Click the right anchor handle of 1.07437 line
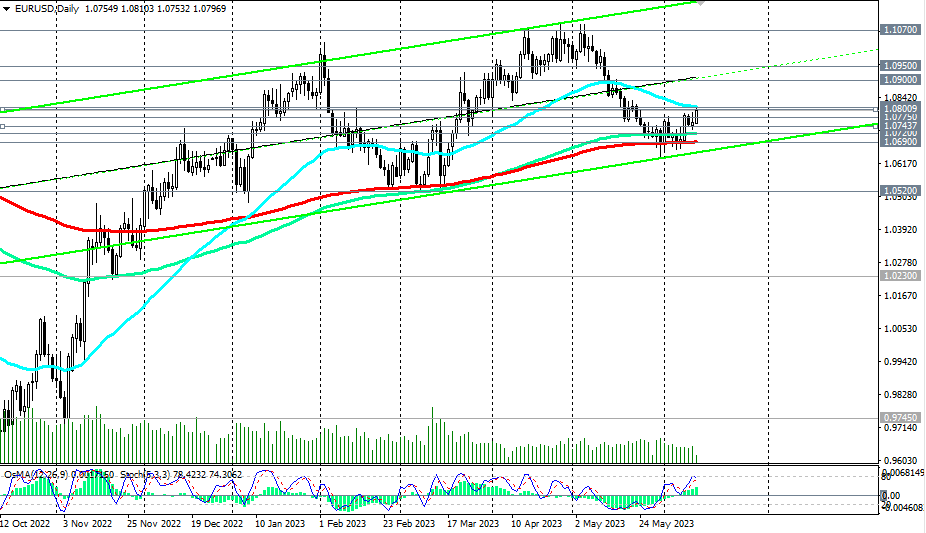The image size is (926, 533). pyautogui.click(x=875, y=126)
